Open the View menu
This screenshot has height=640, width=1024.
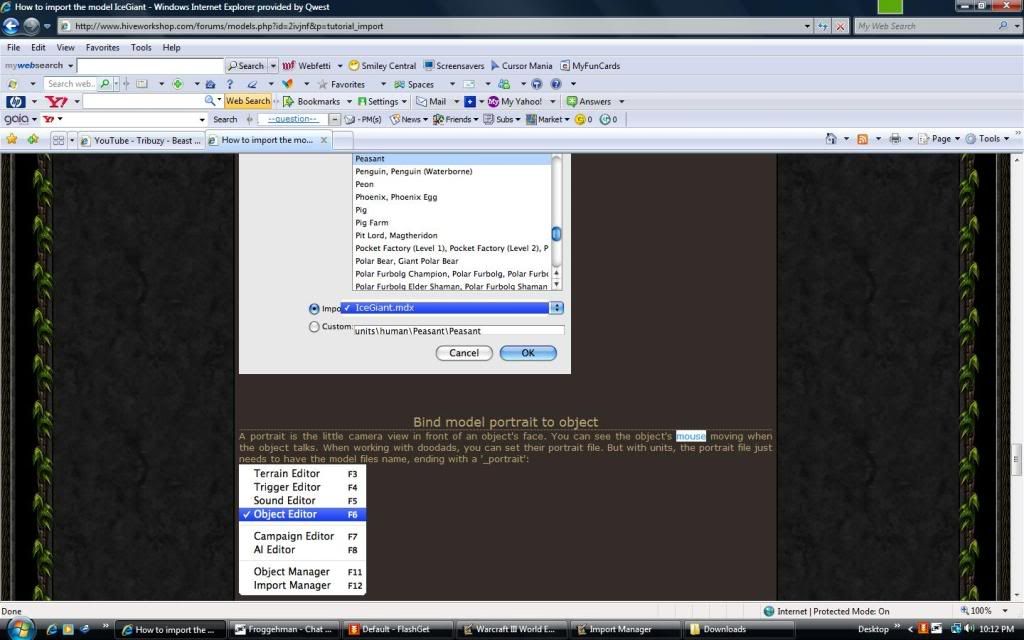click(x=65, y=48)
